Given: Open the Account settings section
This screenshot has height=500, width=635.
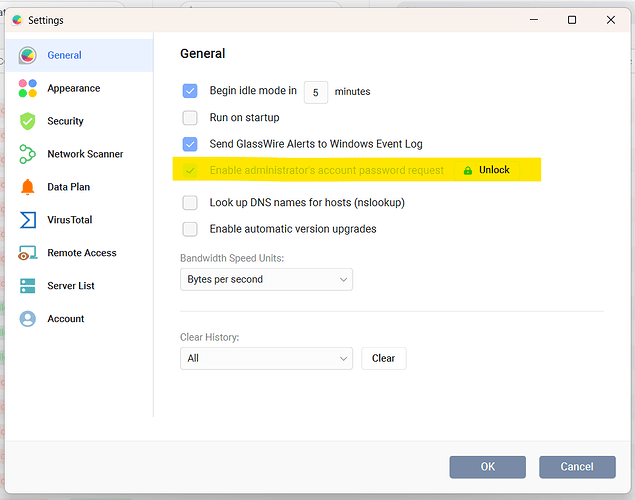Looking at the screenshot, I should pyautogui.click(x=79, y=319).
